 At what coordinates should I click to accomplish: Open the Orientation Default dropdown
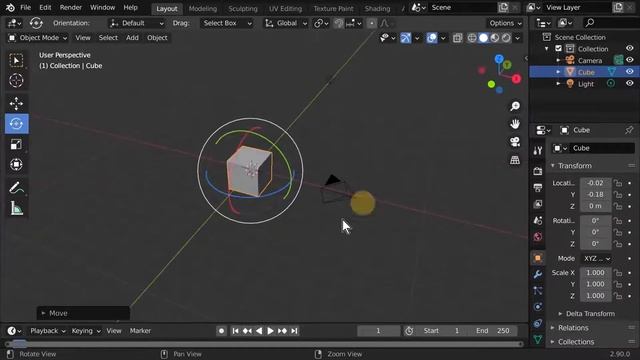pyautogui.click(x=137, y=23)
